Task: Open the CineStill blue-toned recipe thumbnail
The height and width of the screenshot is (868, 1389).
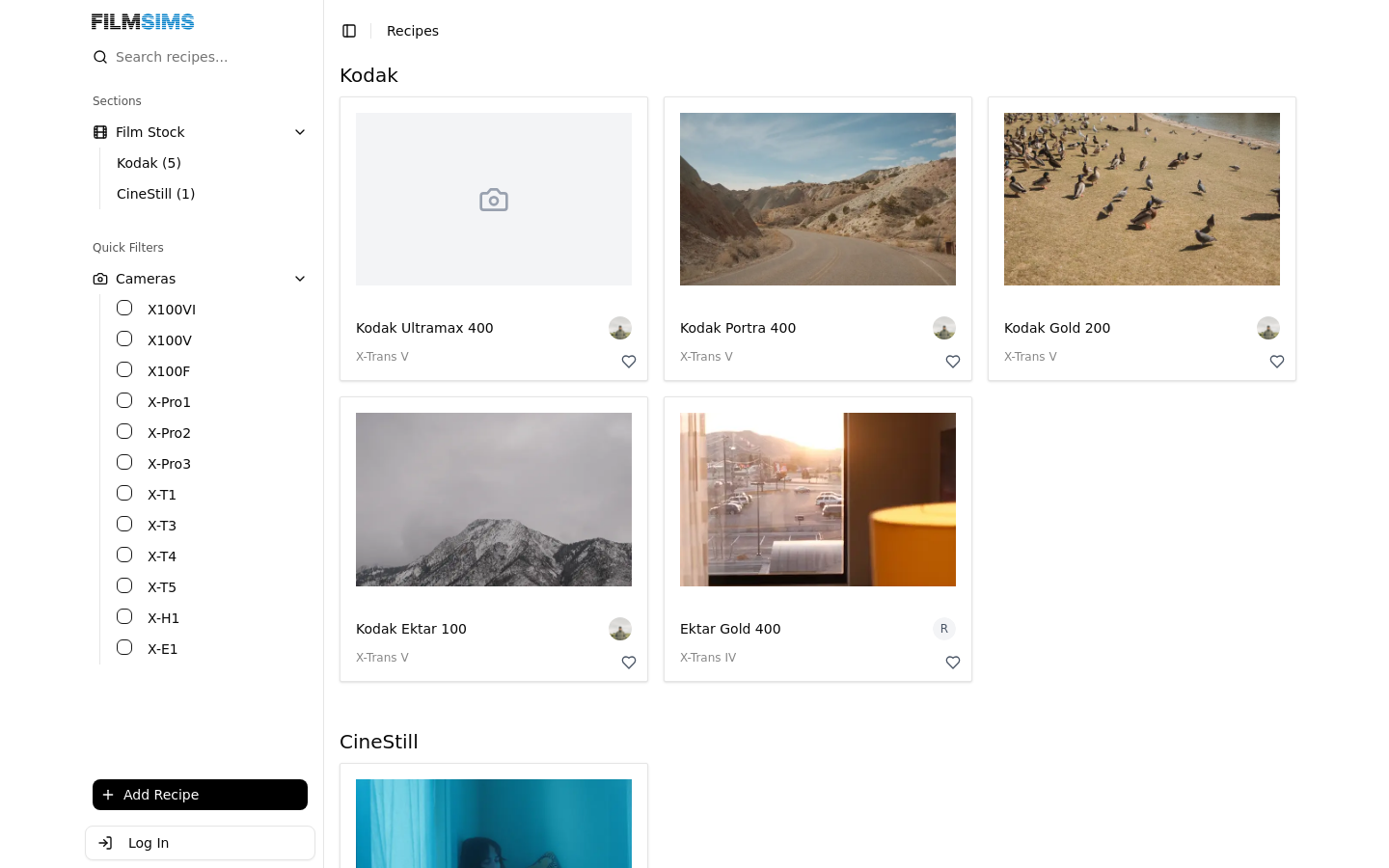Action: tap(494, 824)
